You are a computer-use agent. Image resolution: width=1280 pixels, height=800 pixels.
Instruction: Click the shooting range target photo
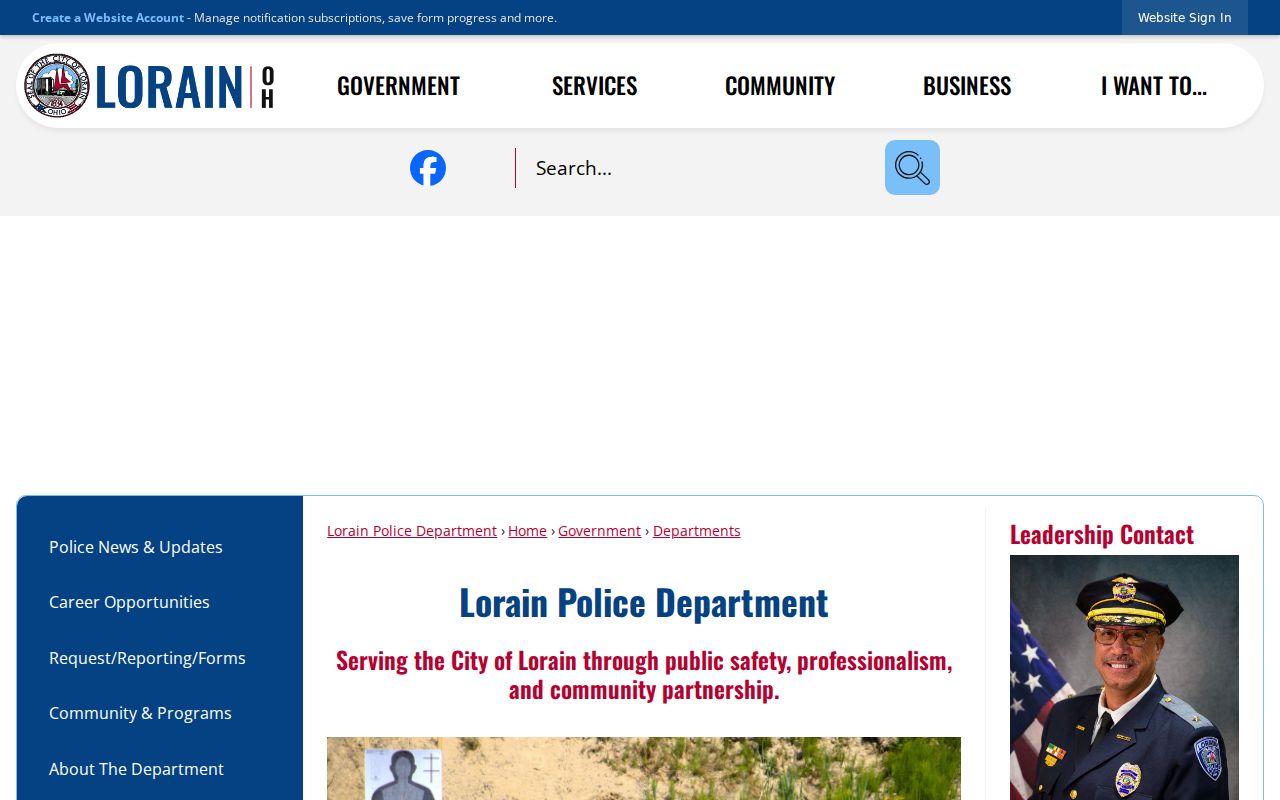coord(644,768)
